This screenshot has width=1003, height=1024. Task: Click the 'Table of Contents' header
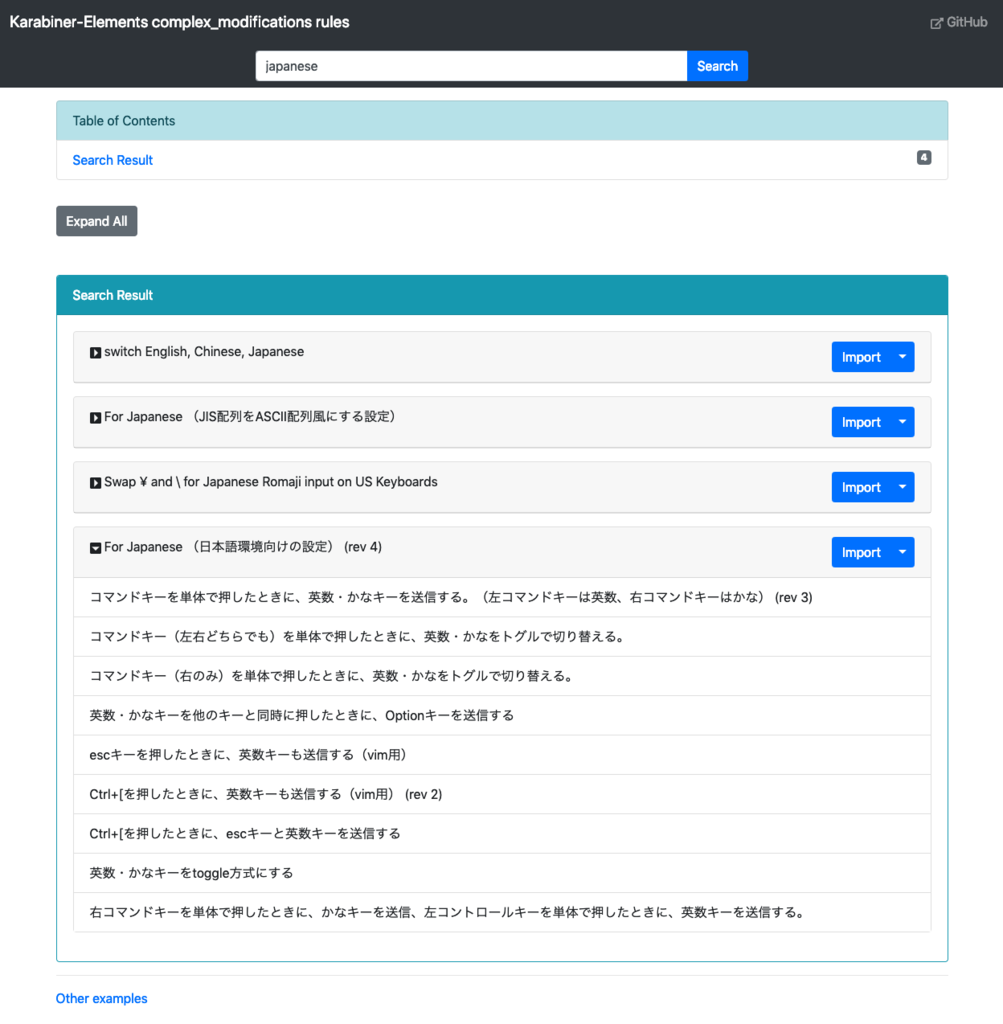point(502,121)
